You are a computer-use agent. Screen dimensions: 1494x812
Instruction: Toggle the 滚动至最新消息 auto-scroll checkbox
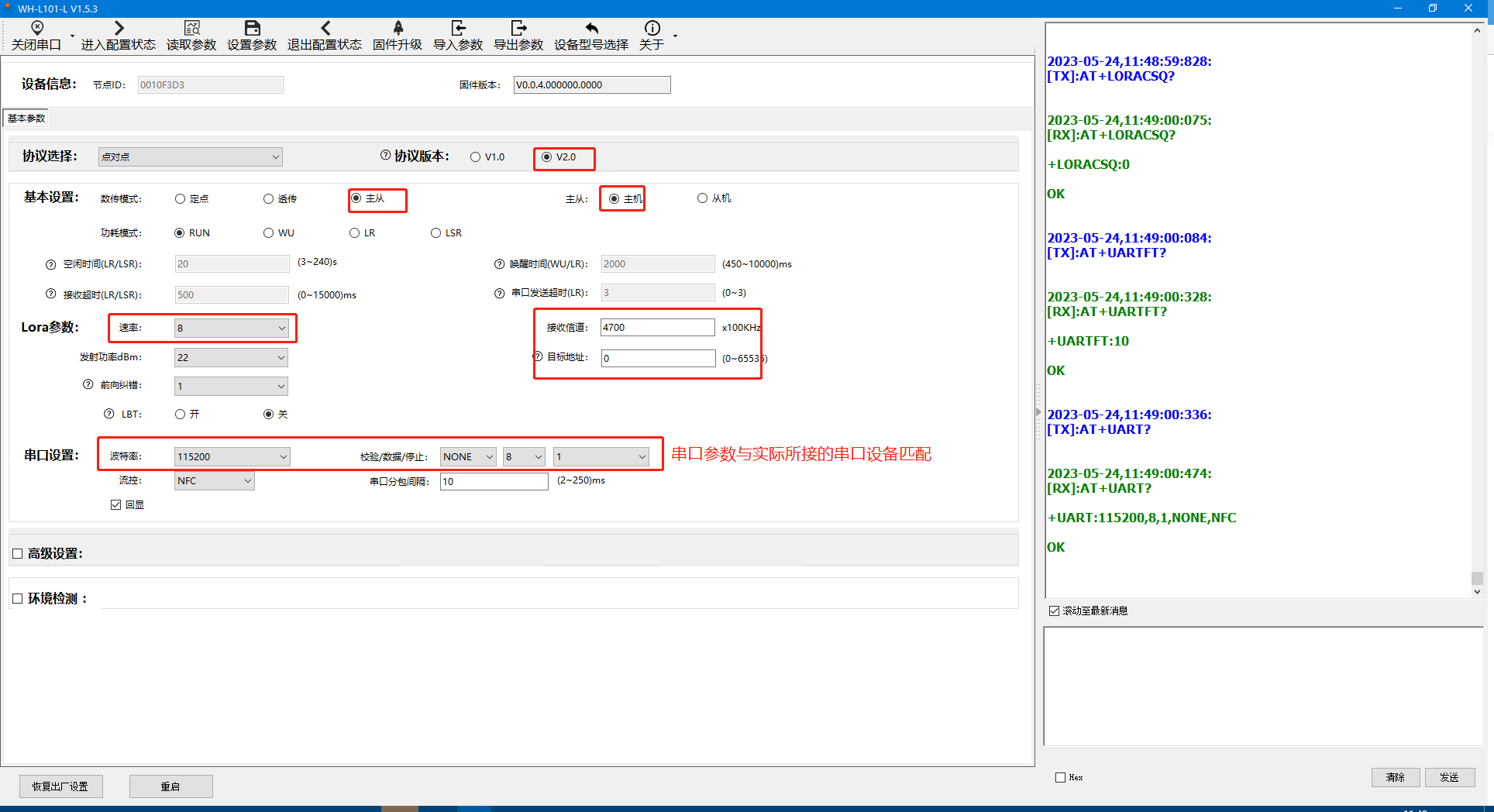point(1054,611)
